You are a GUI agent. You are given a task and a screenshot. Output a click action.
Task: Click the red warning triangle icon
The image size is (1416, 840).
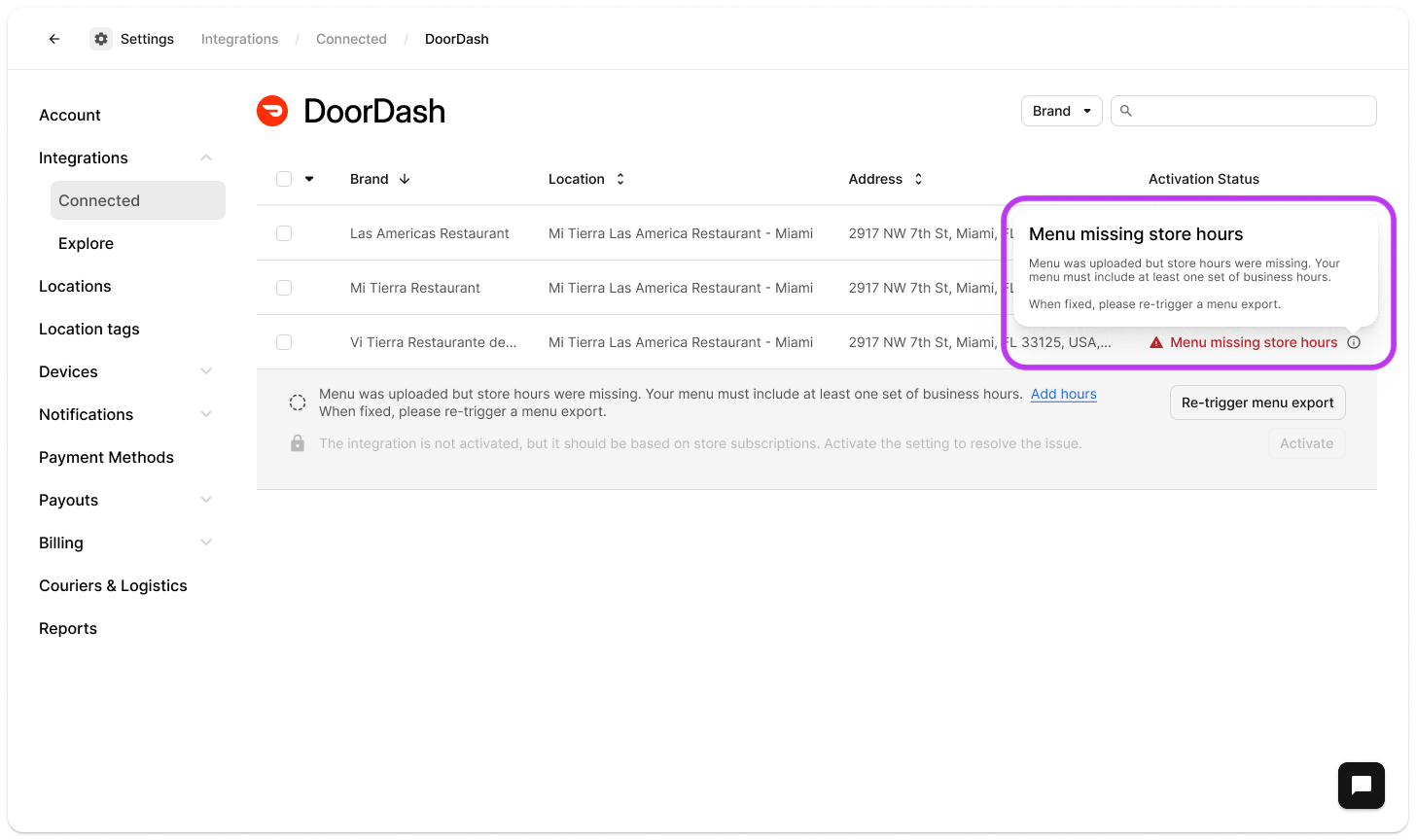1156,342
